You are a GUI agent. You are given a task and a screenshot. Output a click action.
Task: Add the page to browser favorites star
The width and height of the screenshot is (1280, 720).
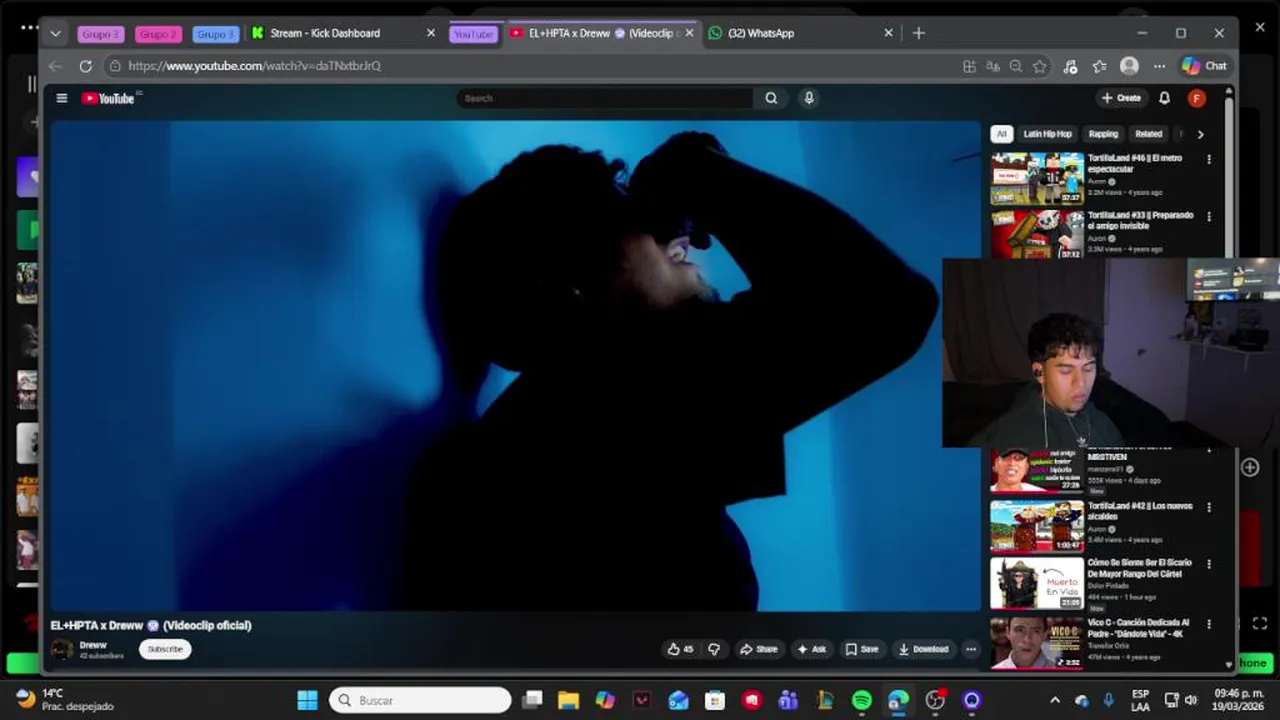[x=1039, y=66]
